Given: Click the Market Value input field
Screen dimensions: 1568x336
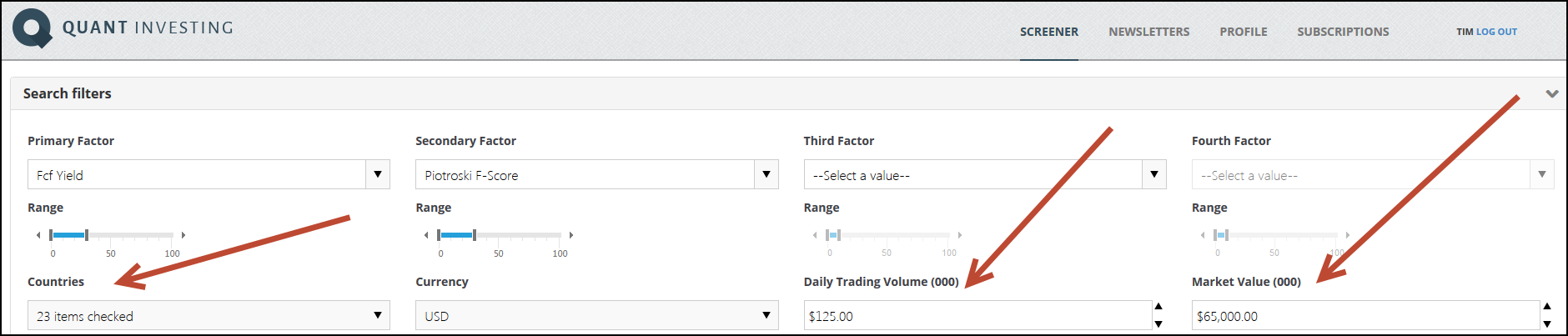Looking at the screenshot, I should point(1366,316).
